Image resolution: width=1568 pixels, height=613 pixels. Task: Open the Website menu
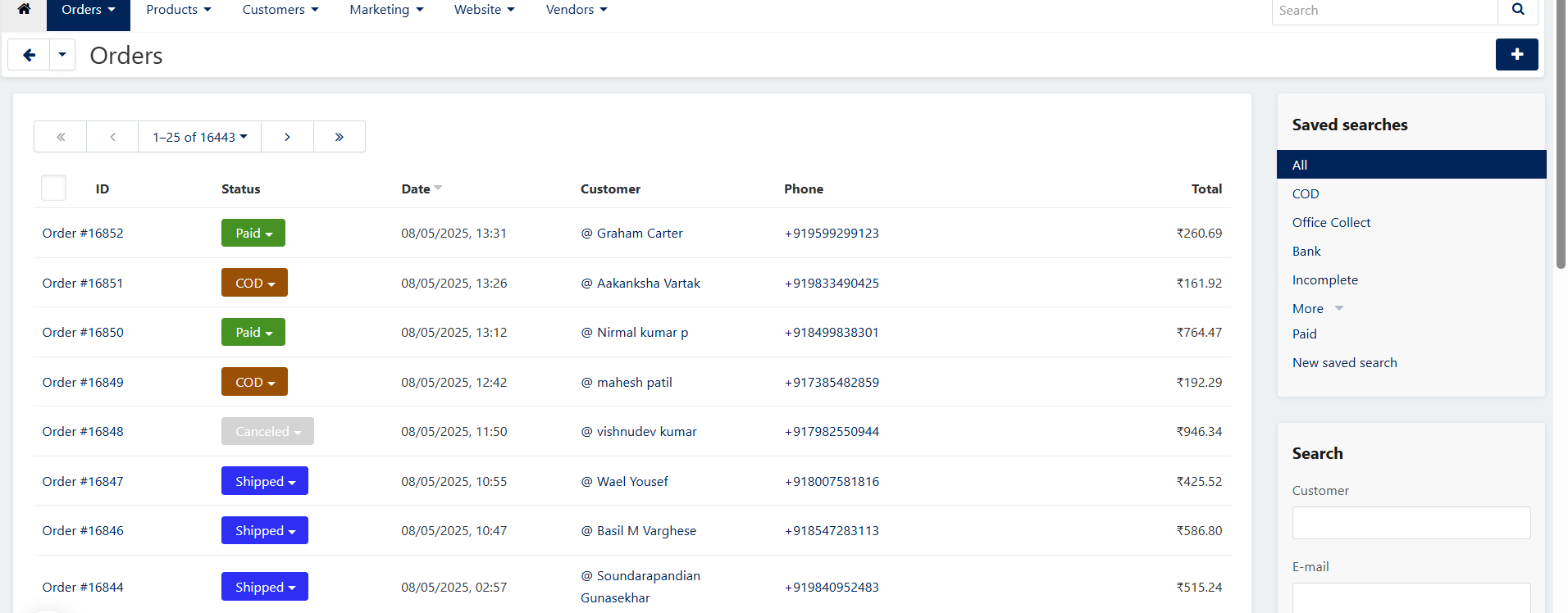[x=485, y=10]
